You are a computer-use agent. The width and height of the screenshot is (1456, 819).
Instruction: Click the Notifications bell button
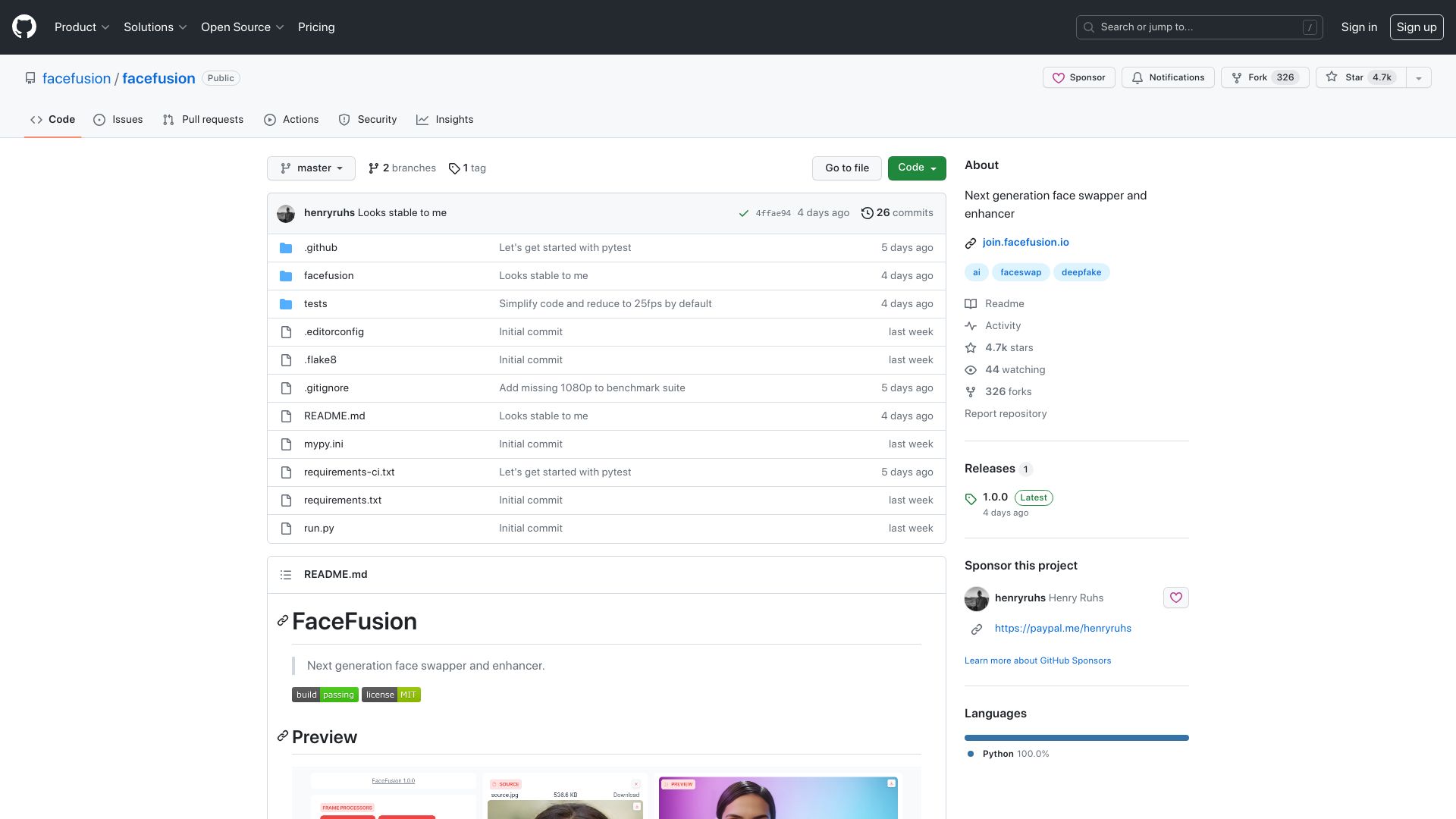(1168, 77)
